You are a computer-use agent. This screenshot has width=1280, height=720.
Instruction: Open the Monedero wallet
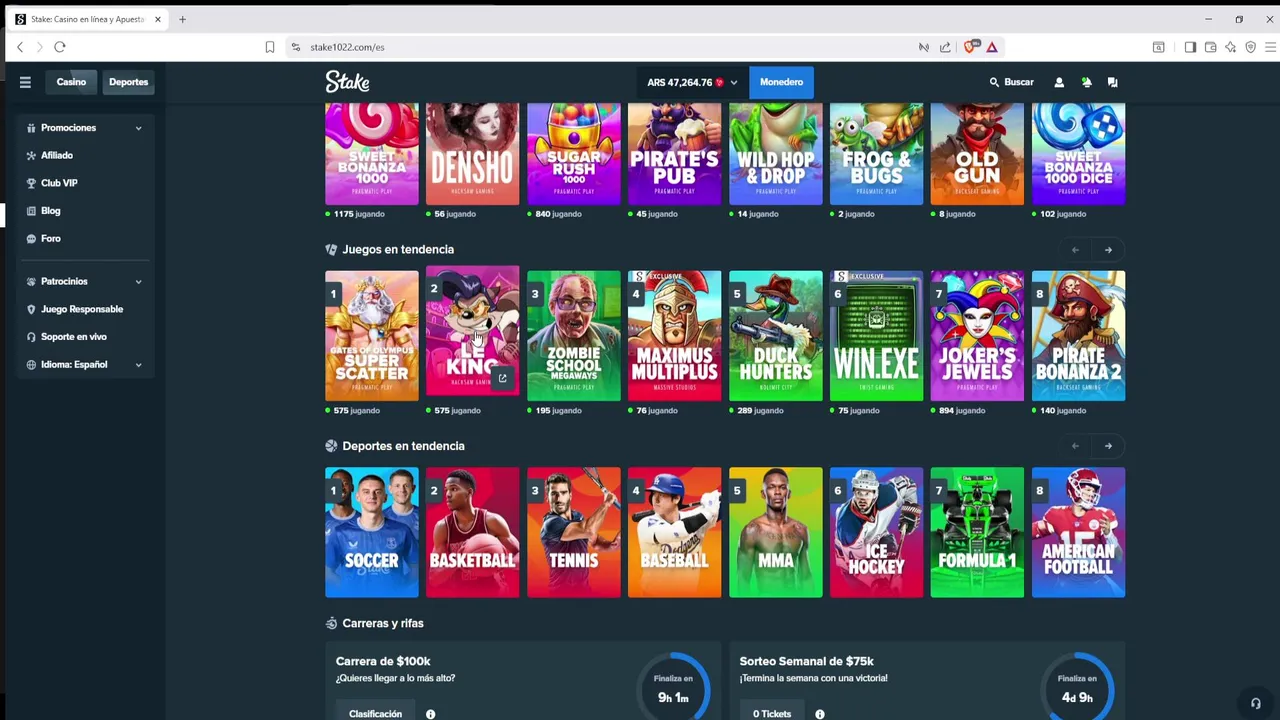[x=781, y=82]
